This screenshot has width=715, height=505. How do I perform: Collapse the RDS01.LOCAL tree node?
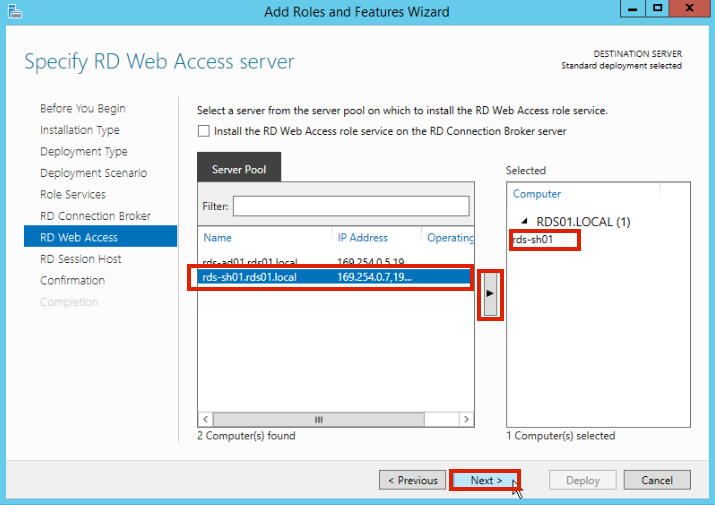526,222
